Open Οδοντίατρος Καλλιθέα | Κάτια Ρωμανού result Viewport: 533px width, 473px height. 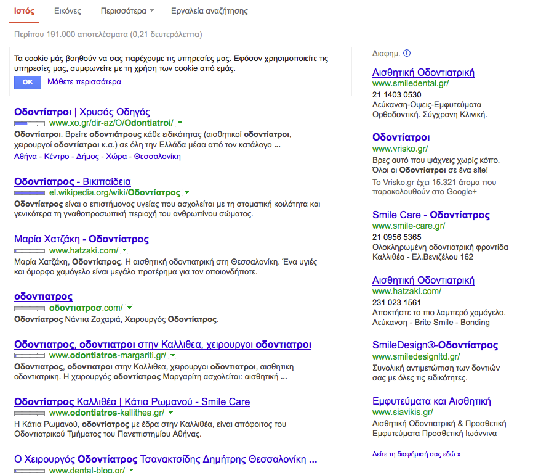click(132, 402)
